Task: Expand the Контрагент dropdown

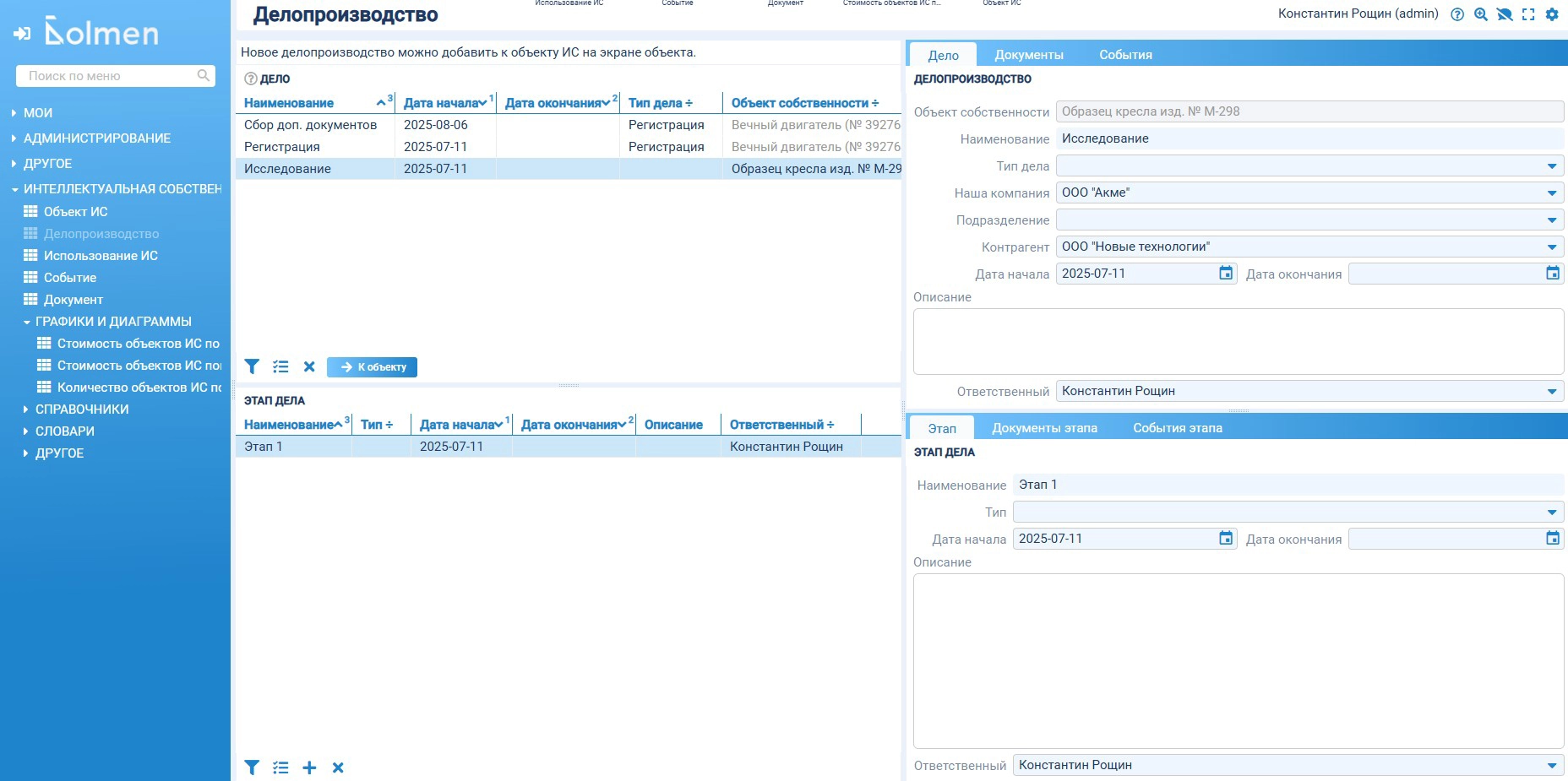Action: [1552, 247]
